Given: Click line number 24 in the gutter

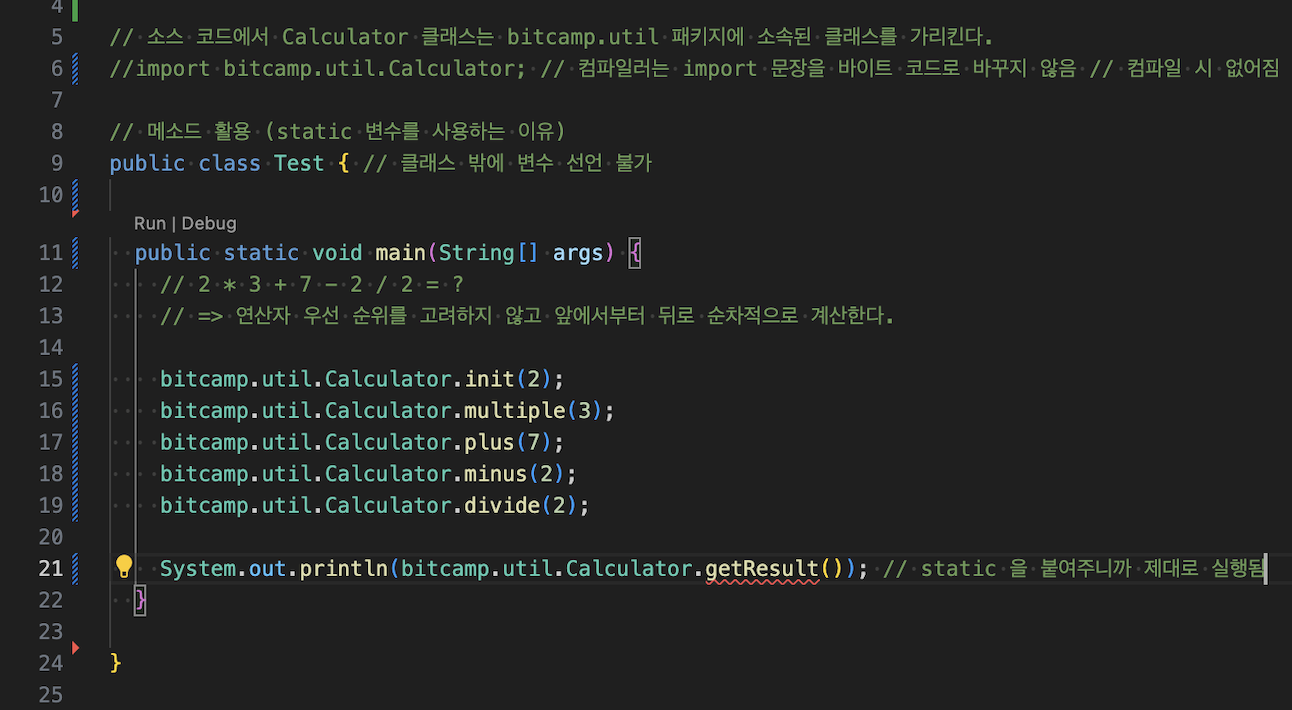Looking at the screenshot, I should click(x=50, y=662).
